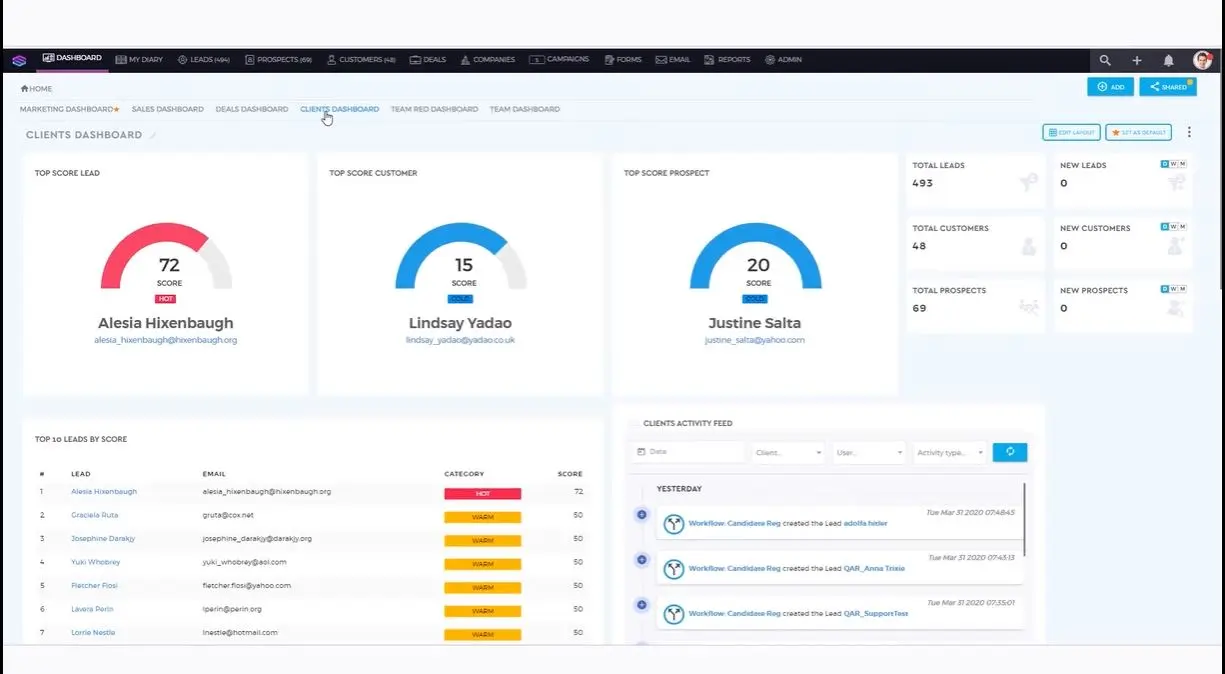Open the User filter dropdown

868,453
